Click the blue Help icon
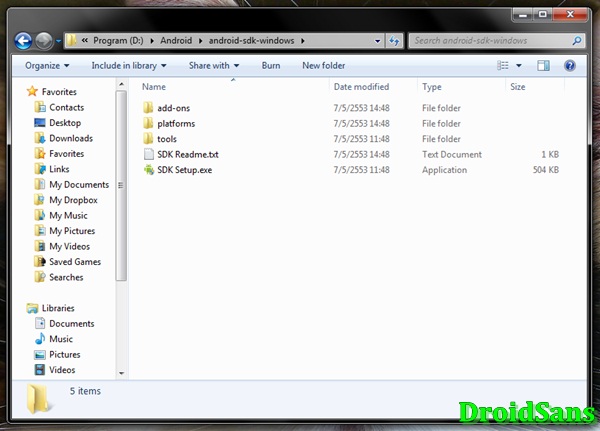The image size is (600, 431). coord(569,65)
